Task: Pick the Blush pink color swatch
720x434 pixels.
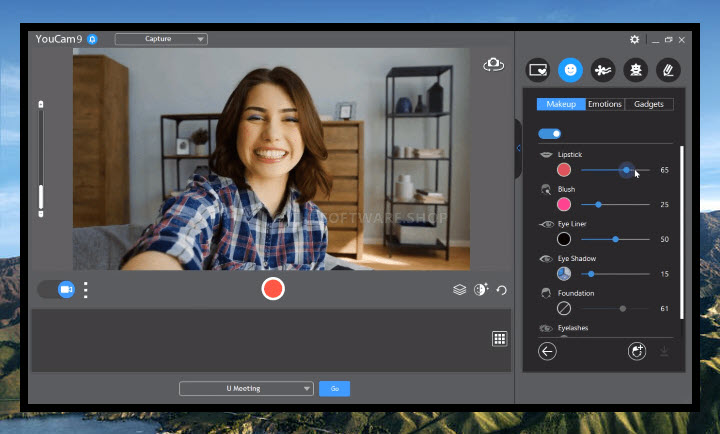Action: tap(564, 204)
